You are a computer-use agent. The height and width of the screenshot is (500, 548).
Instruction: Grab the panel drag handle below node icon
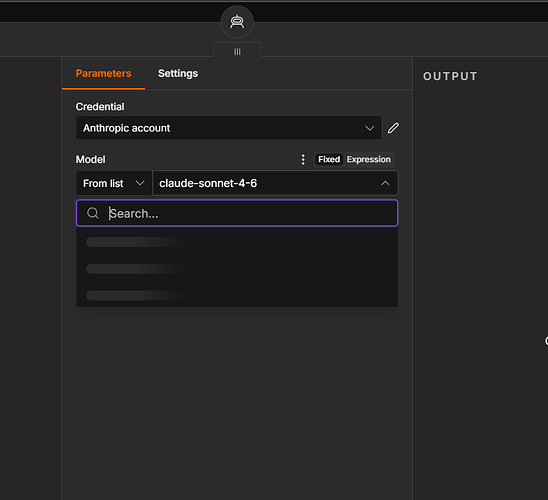point(237,51)
